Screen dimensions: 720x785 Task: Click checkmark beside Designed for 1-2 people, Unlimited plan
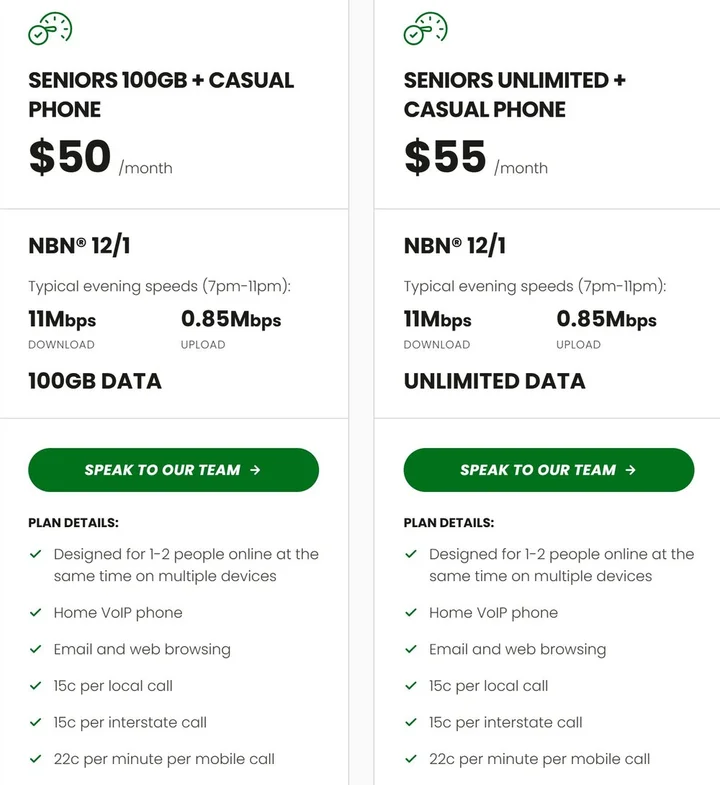coord(411,554)
